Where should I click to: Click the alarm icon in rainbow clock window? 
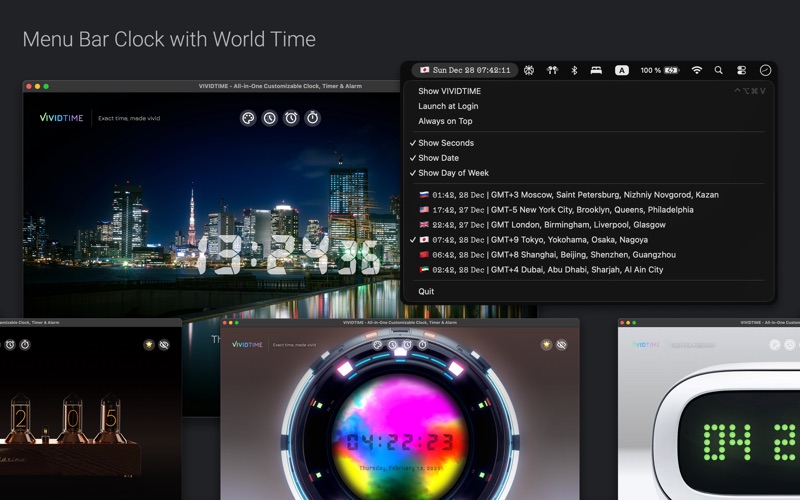(407, 345)
